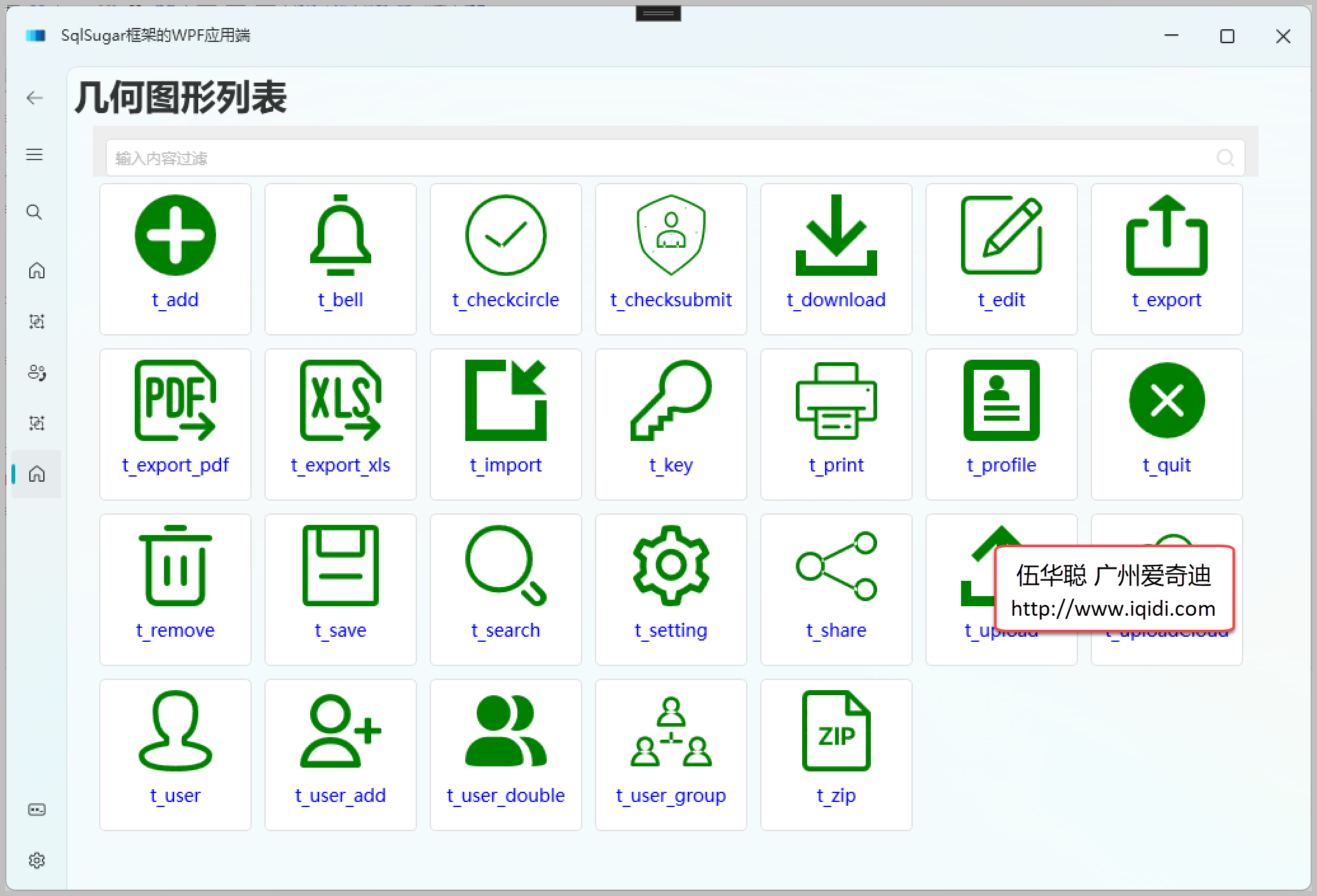Select the t_download icon

coord(836,234)
